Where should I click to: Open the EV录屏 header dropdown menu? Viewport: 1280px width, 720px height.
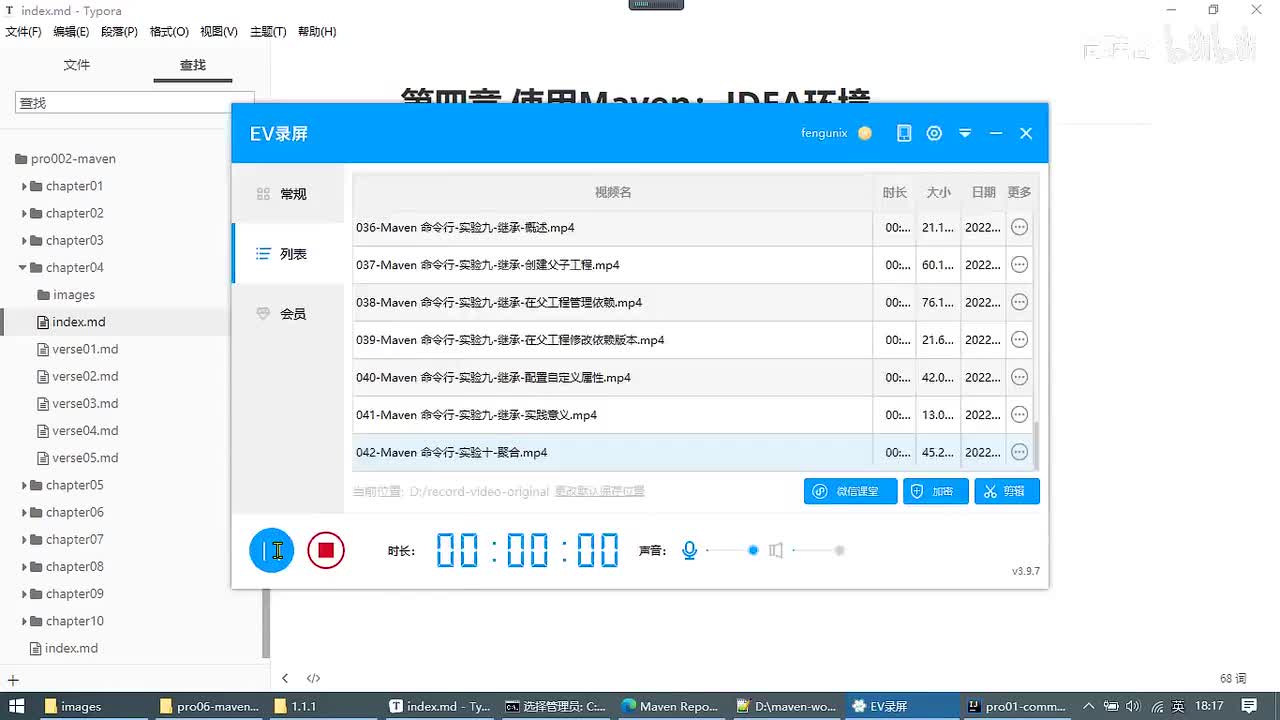pos(965,133)
